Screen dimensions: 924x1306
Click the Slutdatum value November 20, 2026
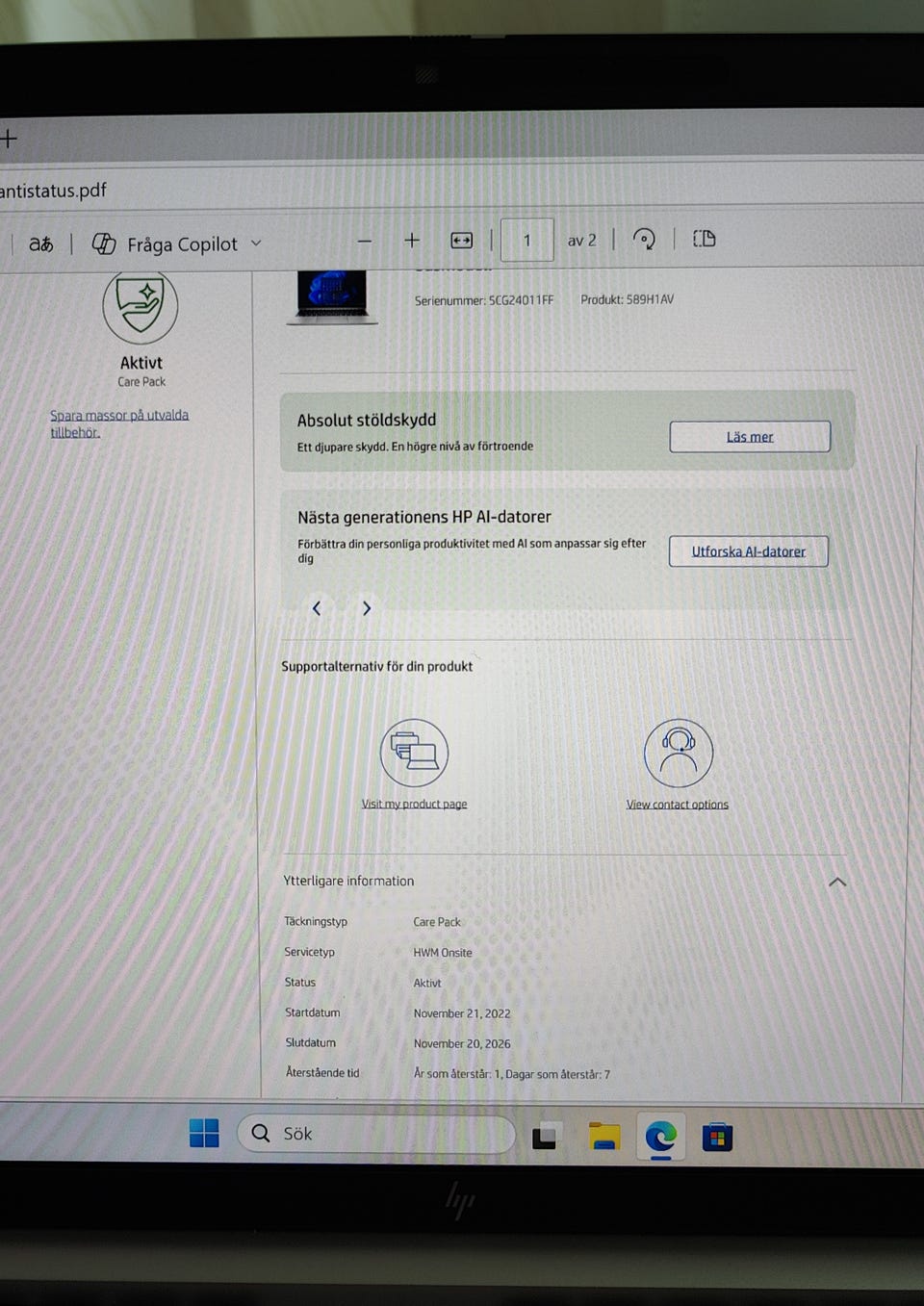pyautogui.click(x=462, y=1044)
